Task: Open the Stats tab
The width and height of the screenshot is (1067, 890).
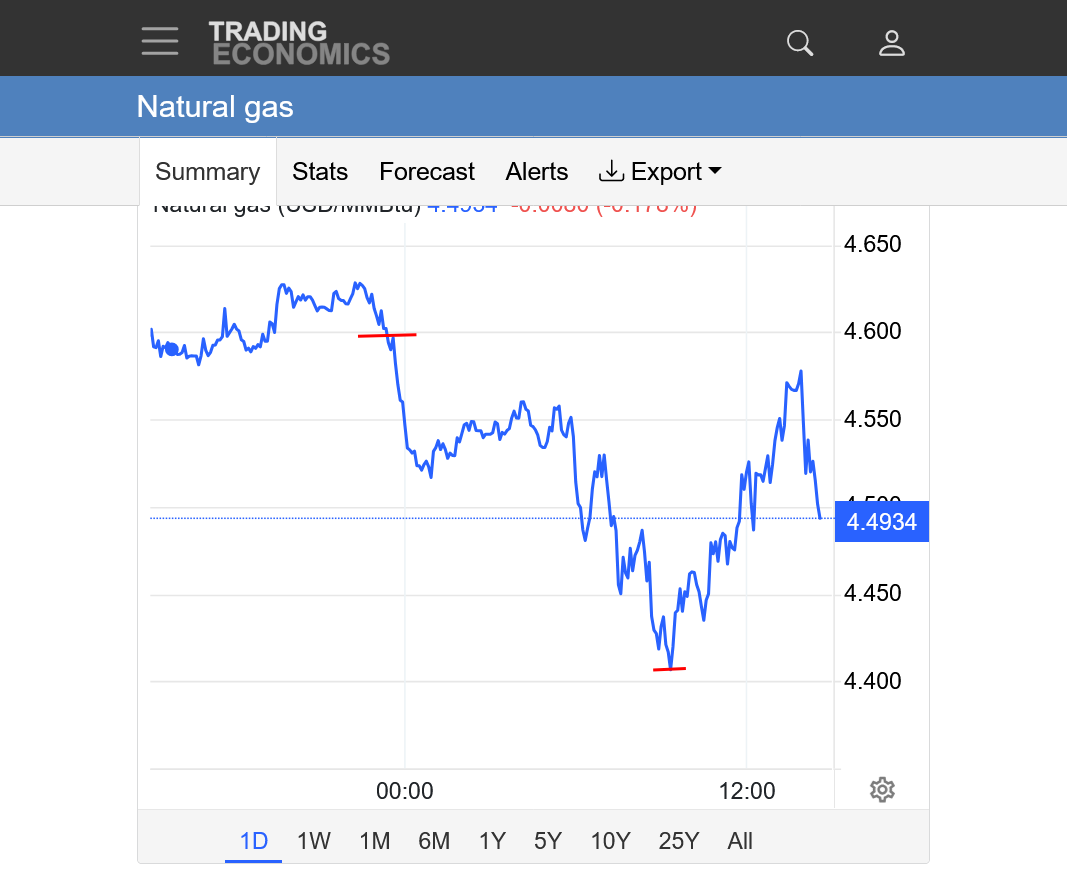Action: click(320, 172)
